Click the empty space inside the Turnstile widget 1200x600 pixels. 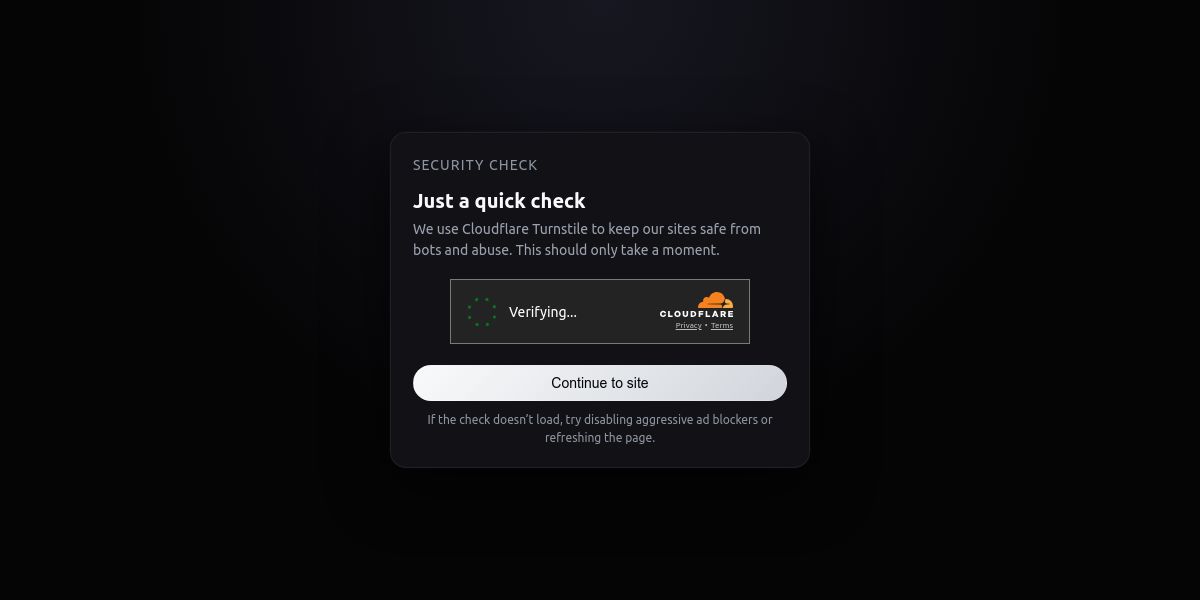point(615,312)
